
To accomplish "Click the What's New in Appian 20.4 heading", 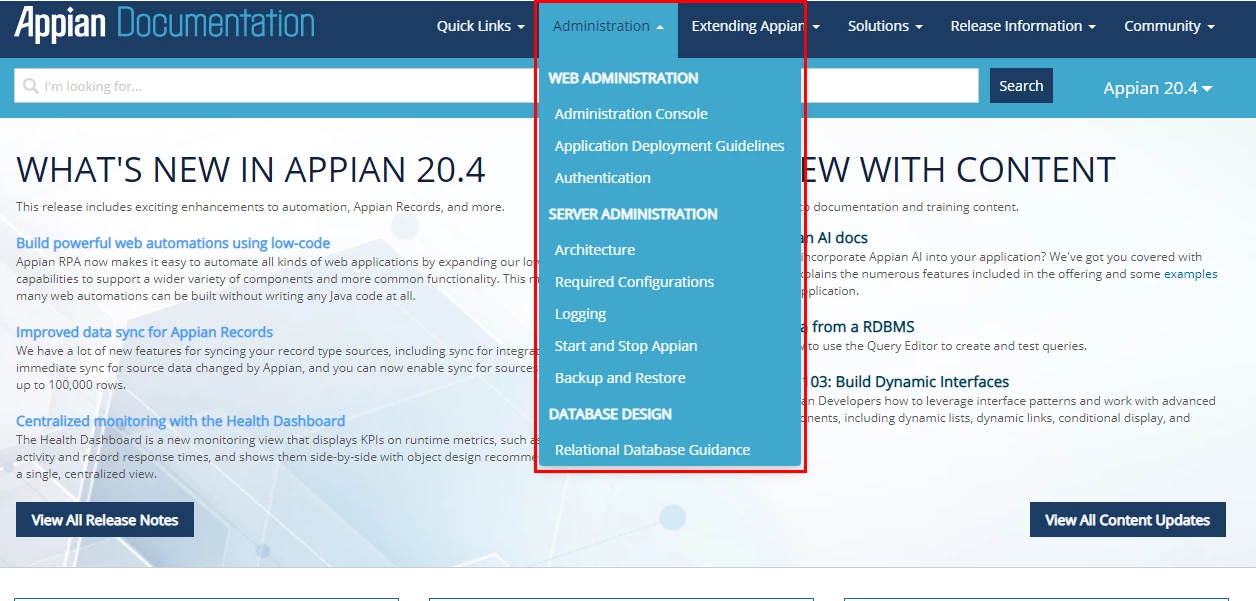I will coord(251,170).
